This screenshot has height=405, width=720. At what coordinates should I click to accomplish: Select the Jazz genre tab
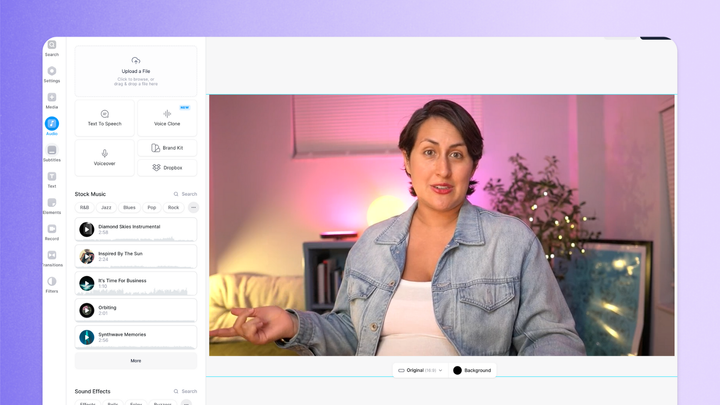(x=106, y=207)
